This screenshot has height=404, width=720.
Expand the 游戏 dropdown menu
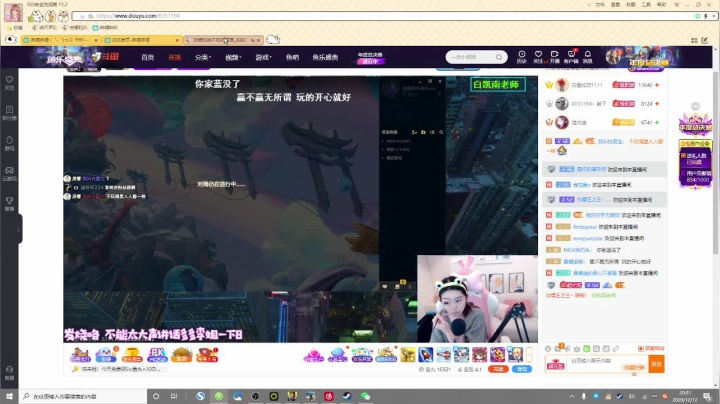click(x=263, y=57)
